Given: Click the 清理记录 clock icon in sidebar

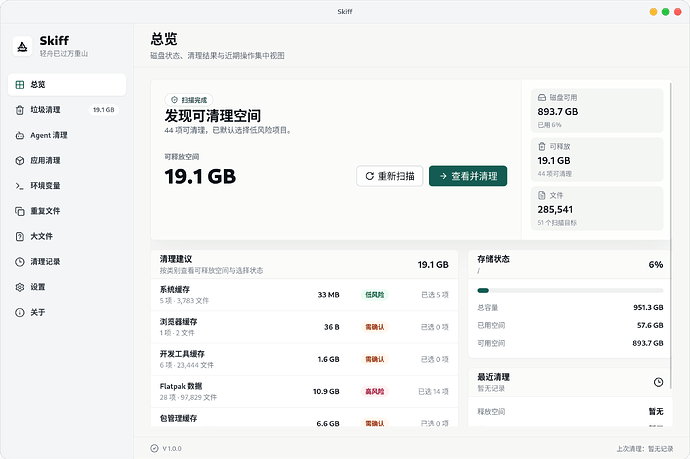Looking at the screenshot, I should coord(20,262).
